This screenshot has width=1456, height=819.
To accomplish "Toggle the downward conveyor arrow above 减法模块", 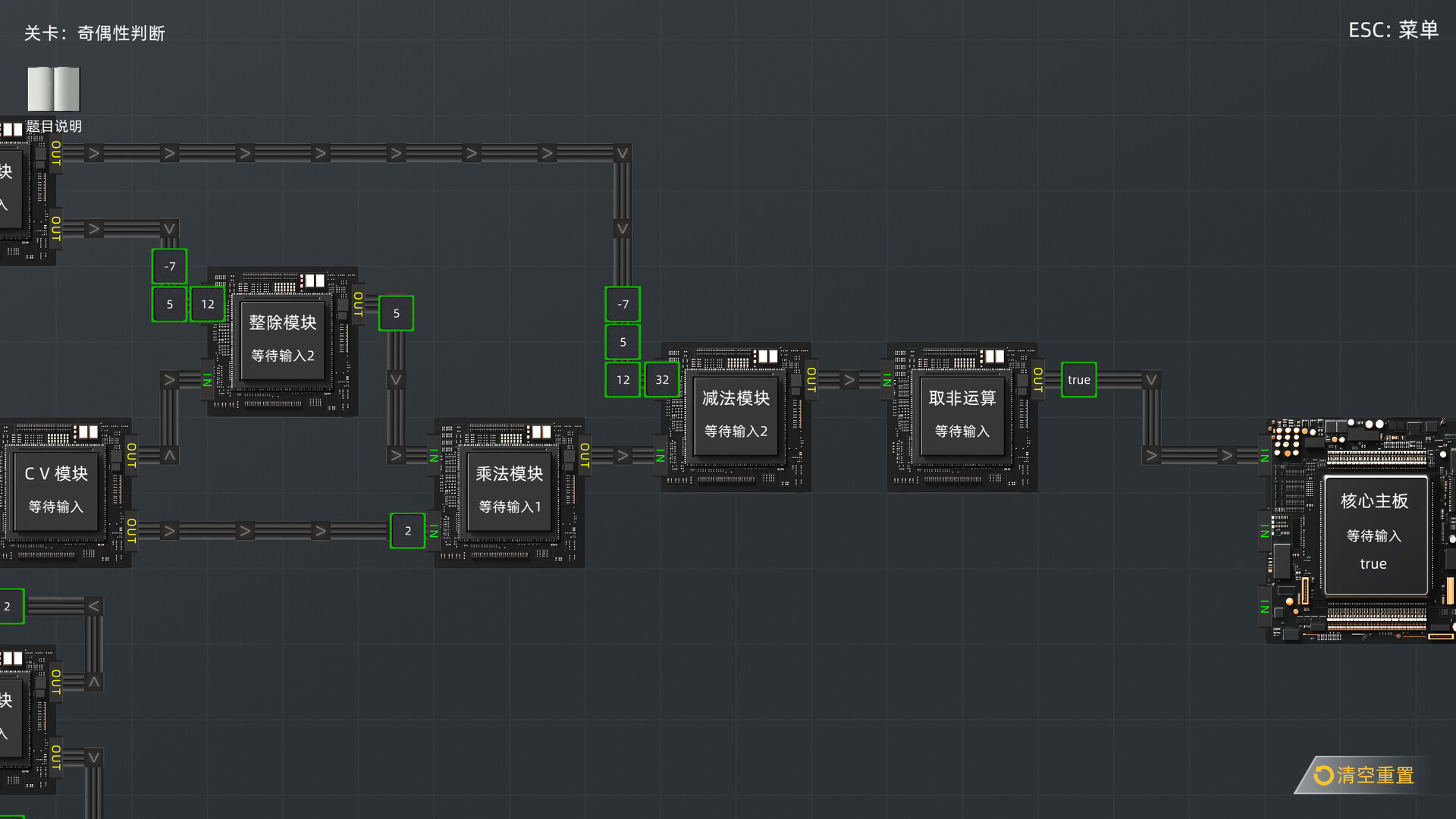I will 622,227.
